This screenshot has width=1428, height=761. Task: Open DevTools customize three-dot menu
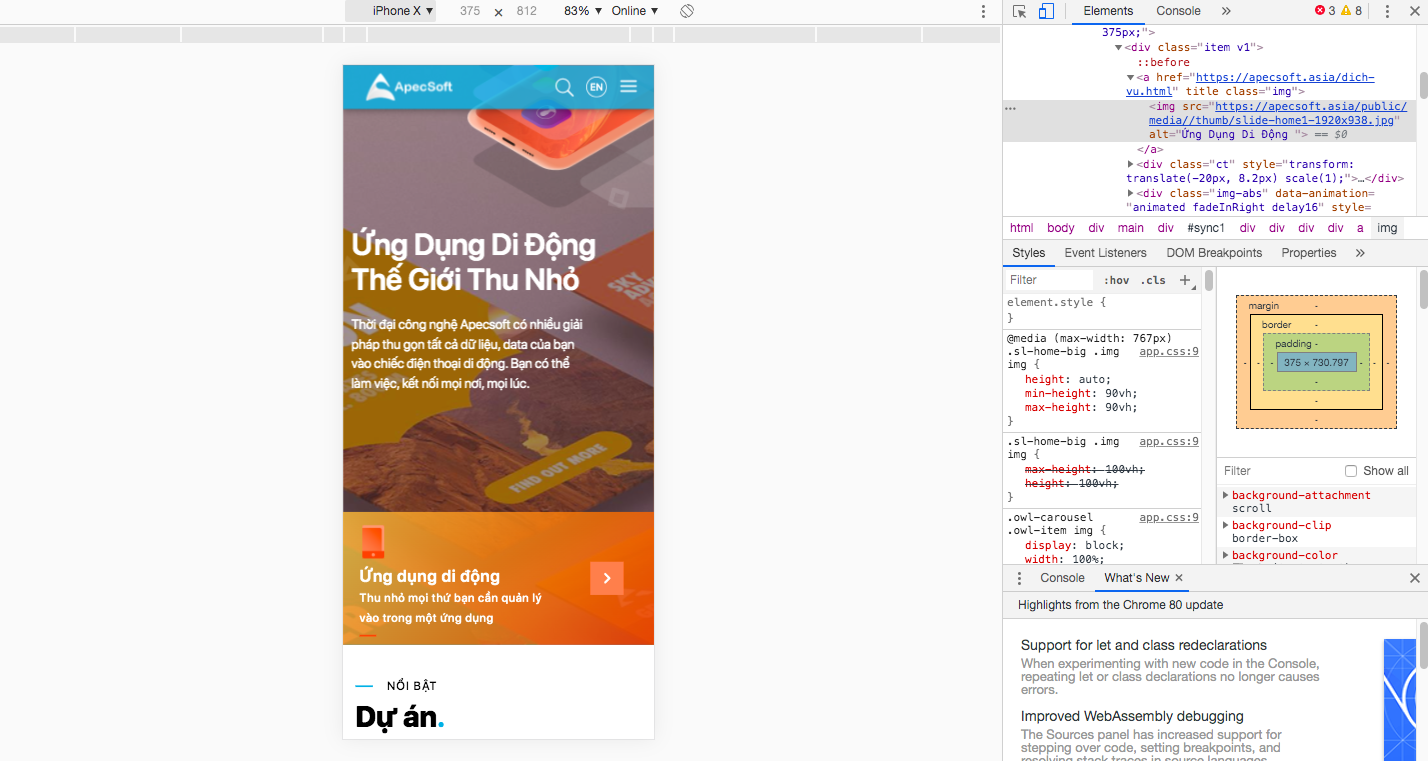1387,11
